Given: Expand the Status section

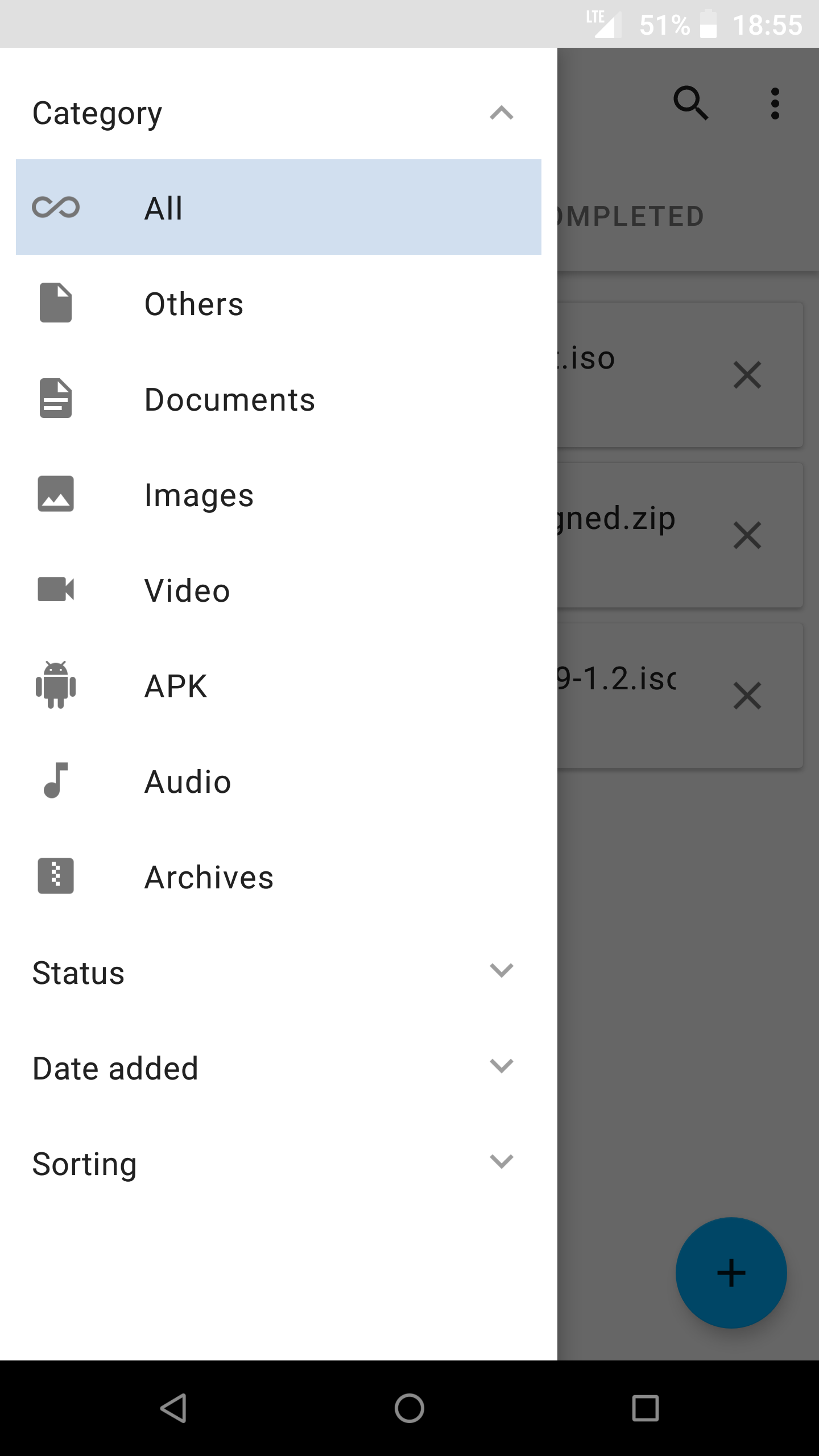Looking at the screenshot, I should coord(501,970).
